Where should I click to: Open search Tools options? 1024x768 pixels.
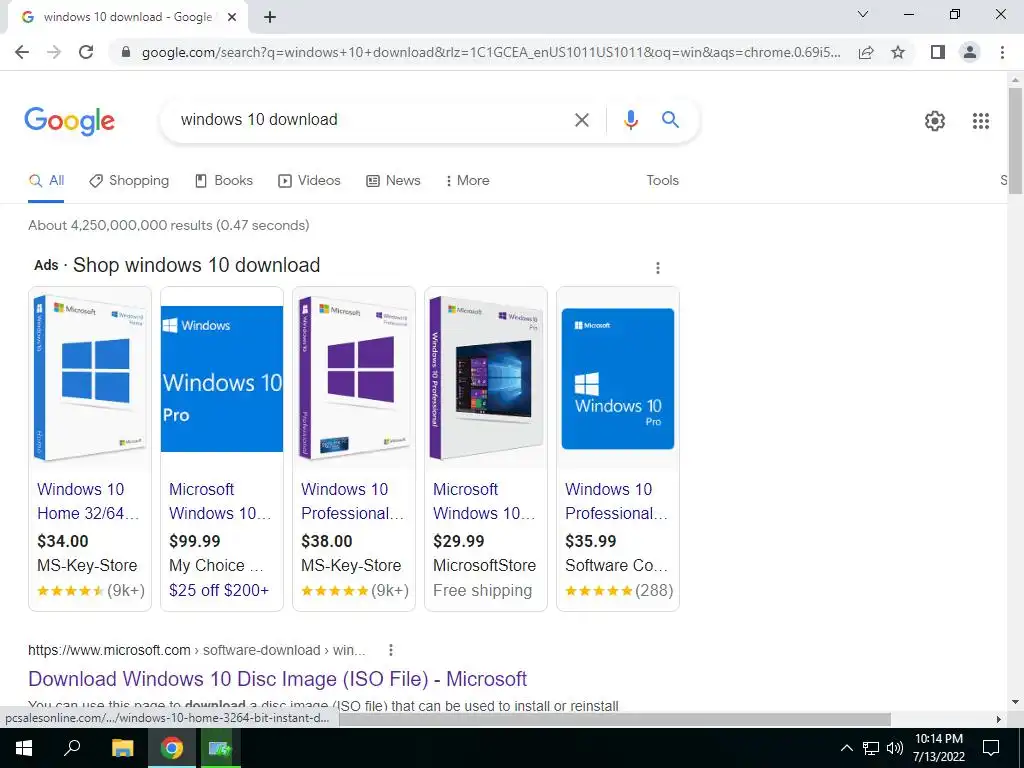click(662, 181)
